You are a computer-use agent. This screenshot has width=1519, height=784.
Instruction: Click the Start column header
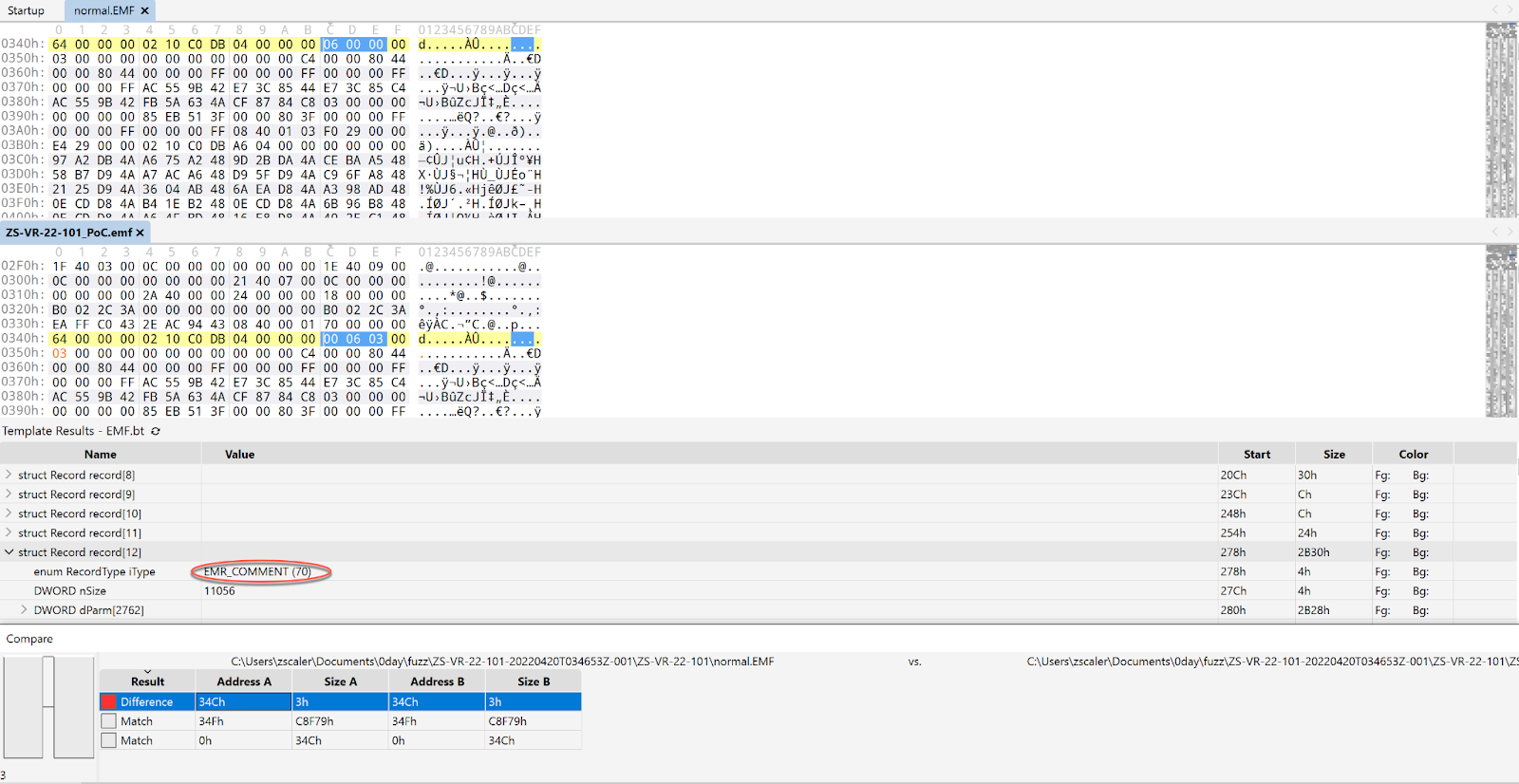[1256, 455]
